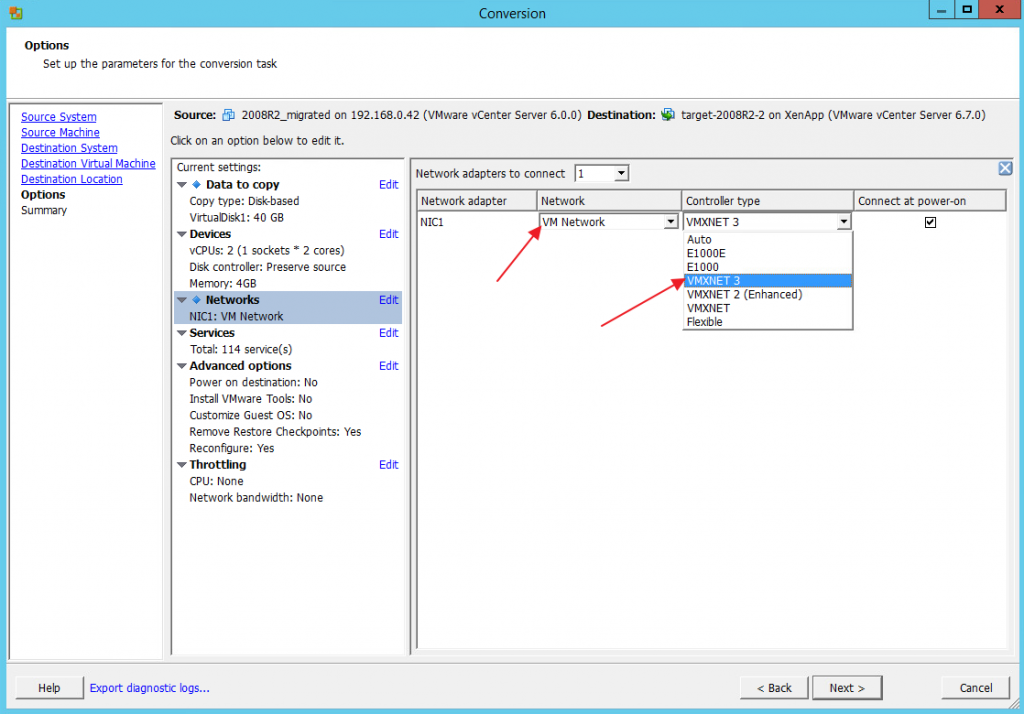Screen dimensions: 1024x714
Task: Click the Next button
Action: (847, 688)
